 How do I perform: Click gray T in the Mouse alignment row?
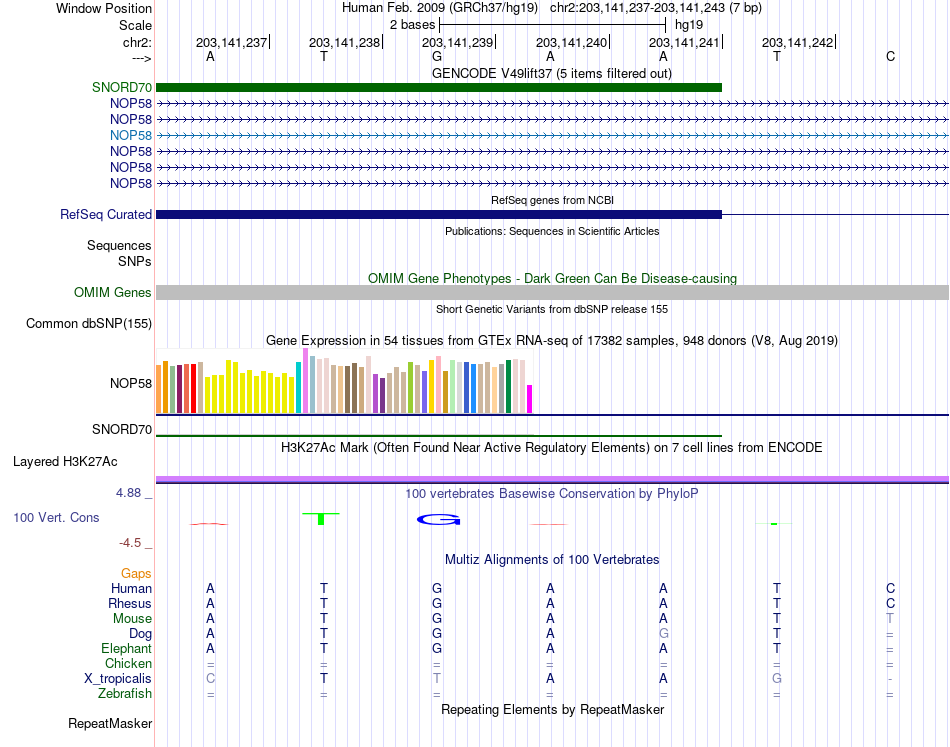click(x=890, y=619)
